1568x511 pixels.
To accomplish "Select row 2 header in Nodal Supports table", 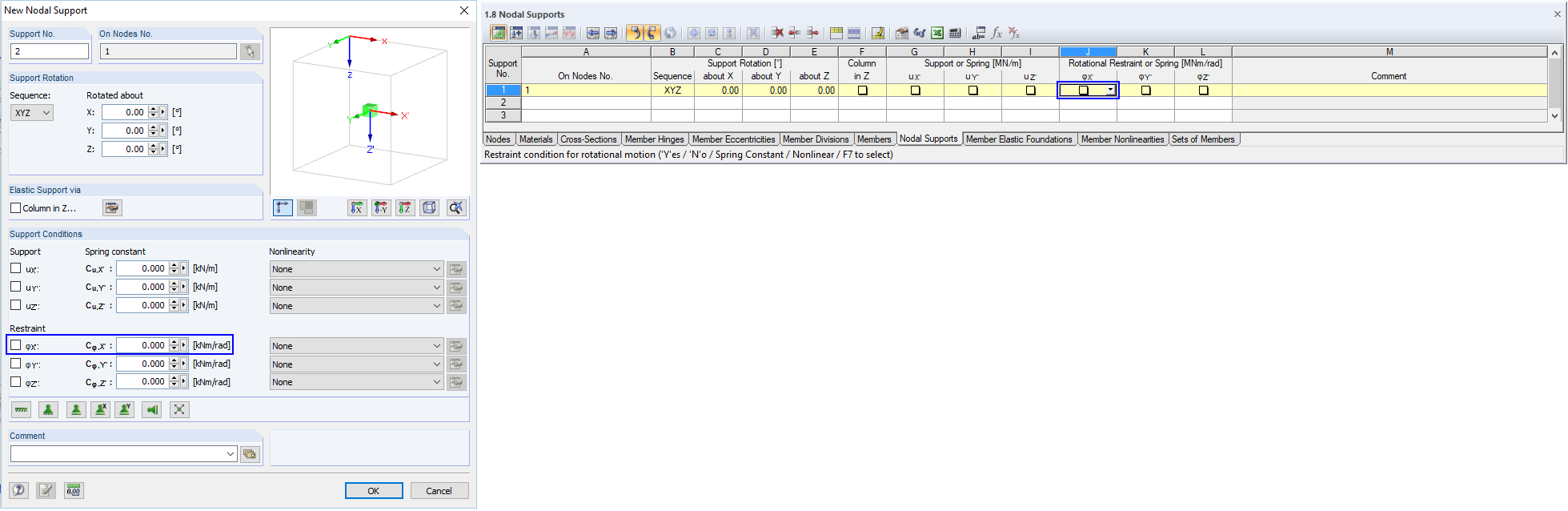I will (503, 103).
